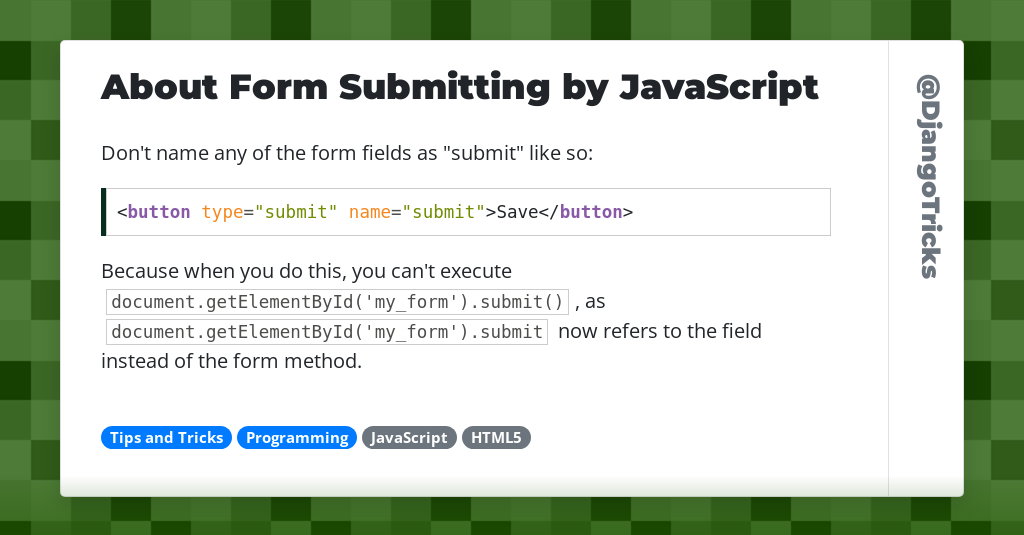
Task: Click the HTML5 tag pill
Action: 496,438
